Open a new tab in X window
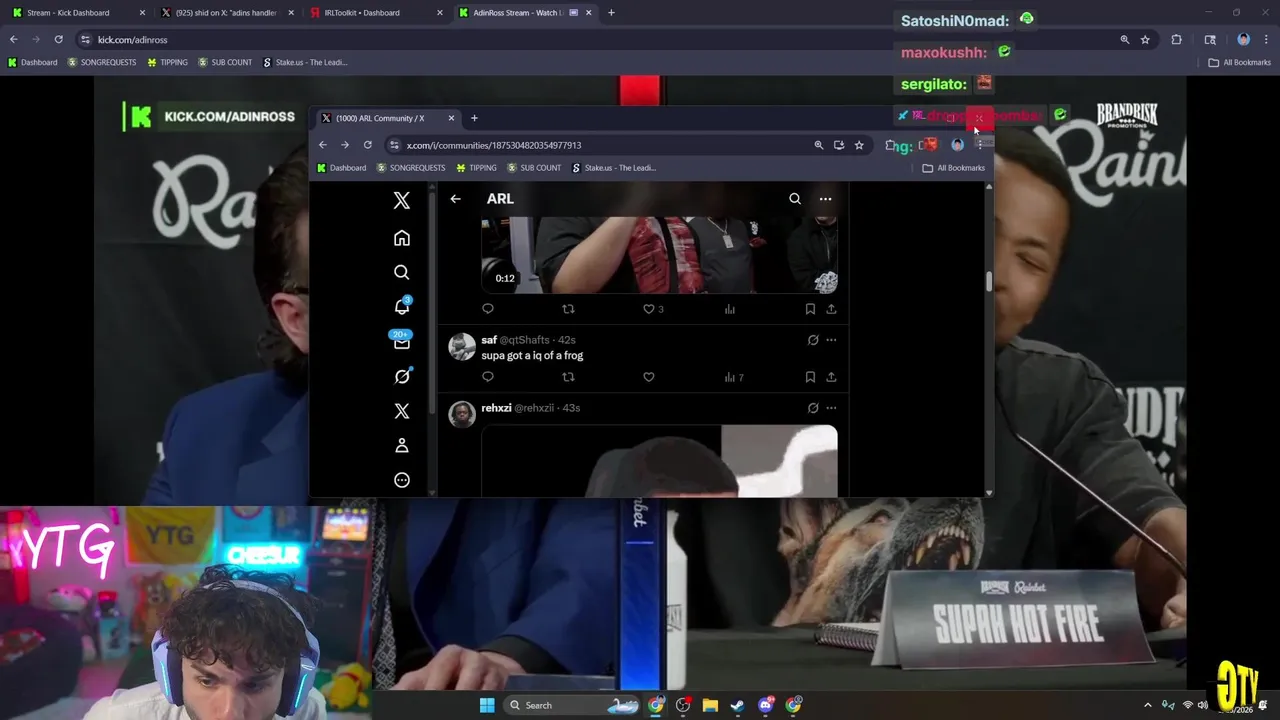This screenshot has width=1280, height=720. click(474, 118)
